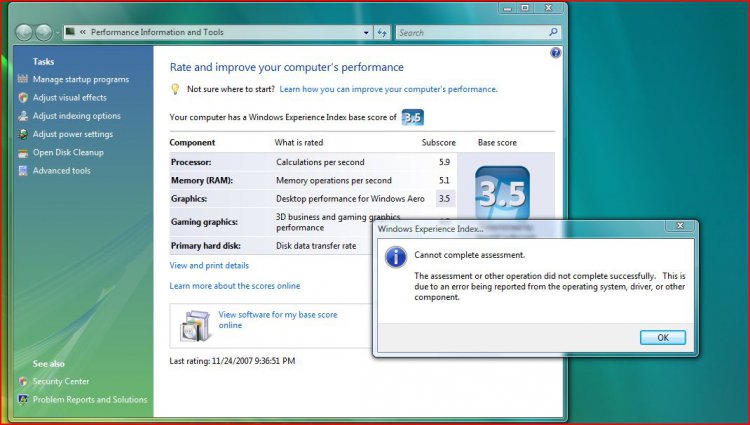
Task: Open Manage startup programs
Action: pyautogui.click(x=81, y=79)
